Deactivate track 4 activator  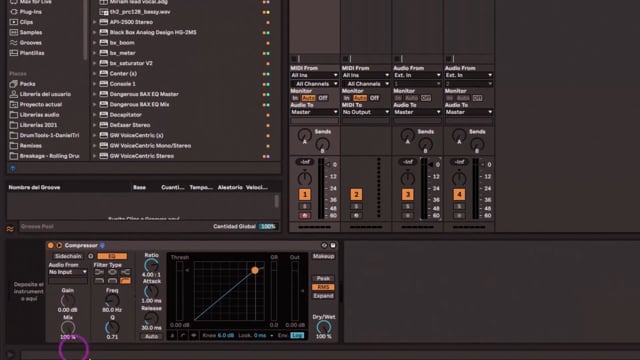point(459,195)
